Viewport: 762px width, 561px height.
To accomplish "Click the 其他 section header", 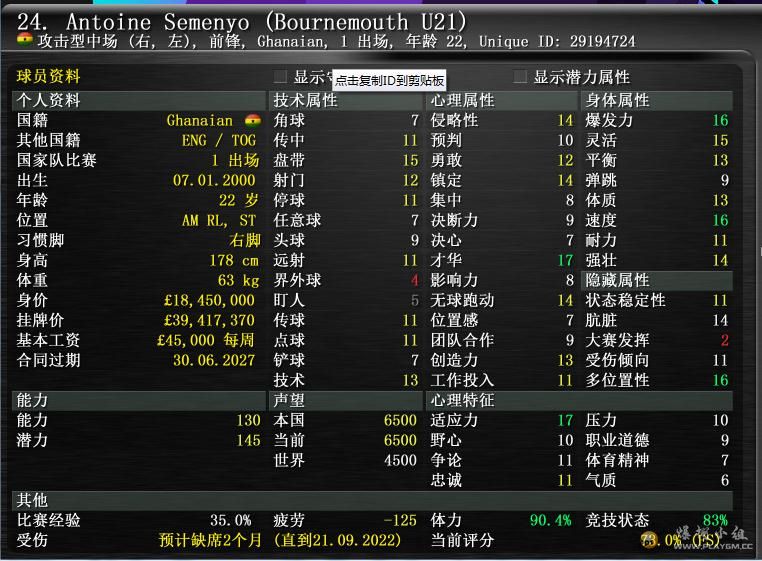I will pyautogui.click(x=372, y=500).
